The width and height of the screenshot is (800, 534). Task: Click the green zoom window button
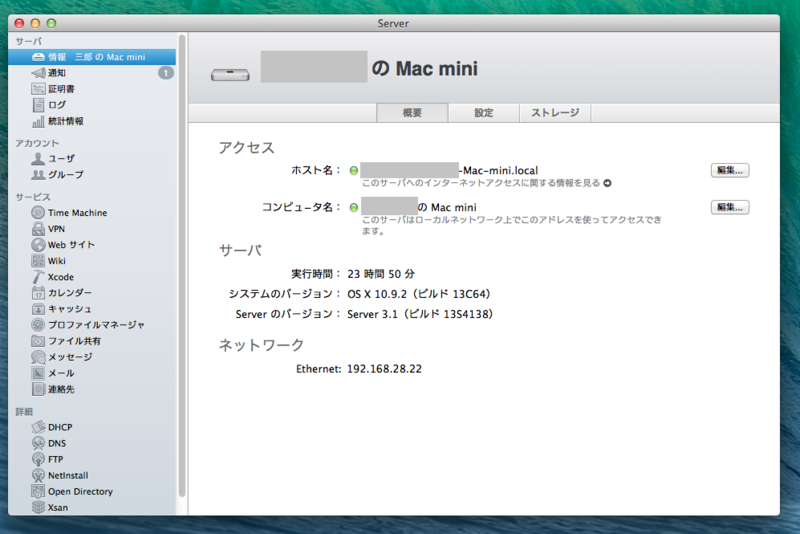[x=51, y=23]
